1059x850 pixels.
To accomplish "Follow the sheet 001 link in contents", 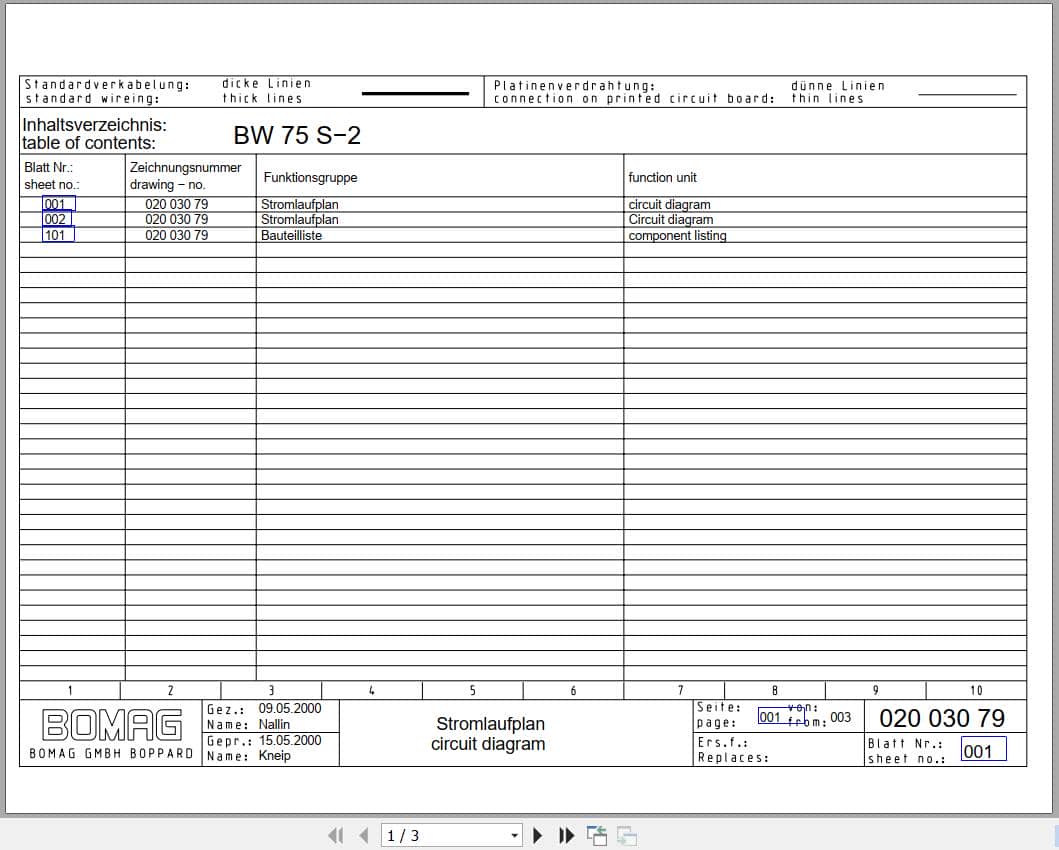I will pyautogui.click(x=59, y=204).
